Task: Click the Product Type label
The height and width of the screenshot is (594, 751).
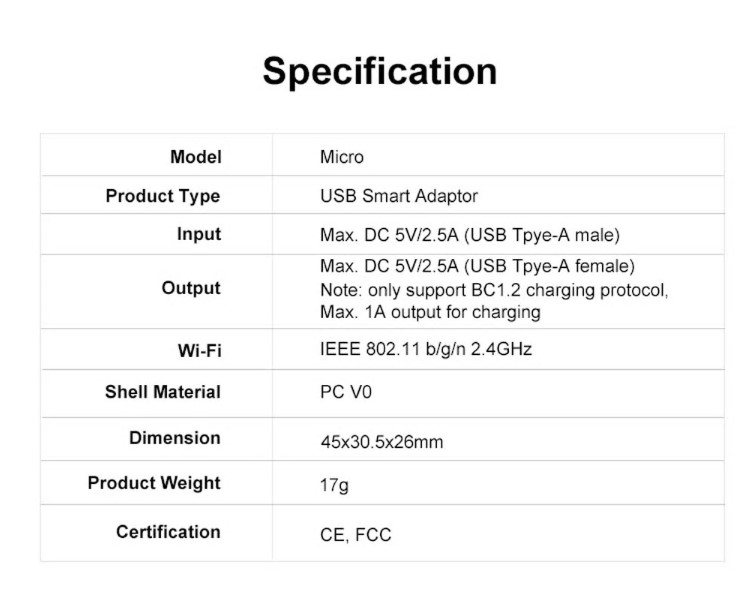Action: [x=162, y=196]
